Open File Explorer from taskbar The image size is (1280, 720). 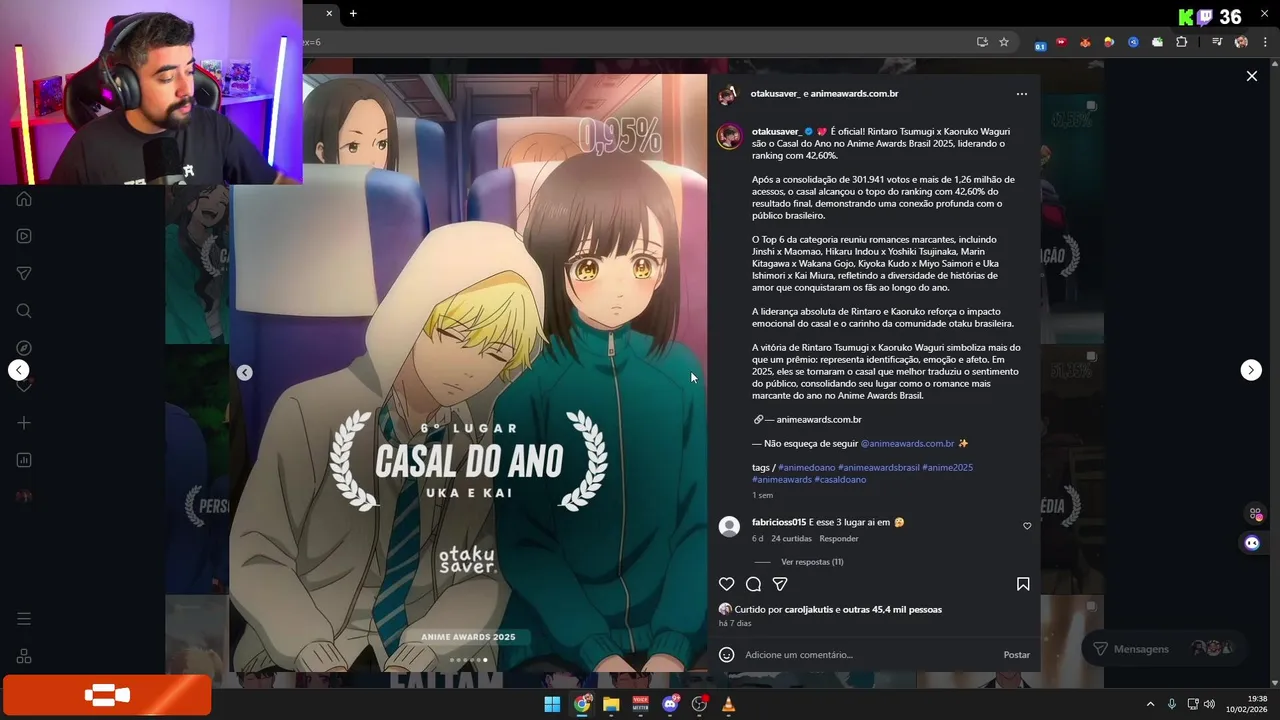tap(611, 704)
